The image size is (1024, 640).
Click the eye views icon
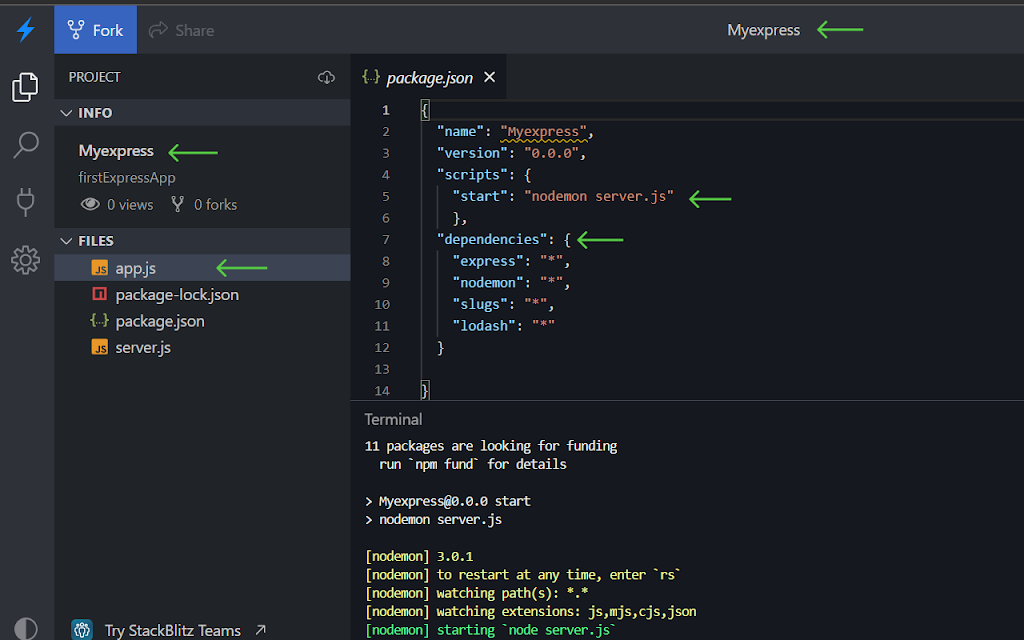coord(90,204)
